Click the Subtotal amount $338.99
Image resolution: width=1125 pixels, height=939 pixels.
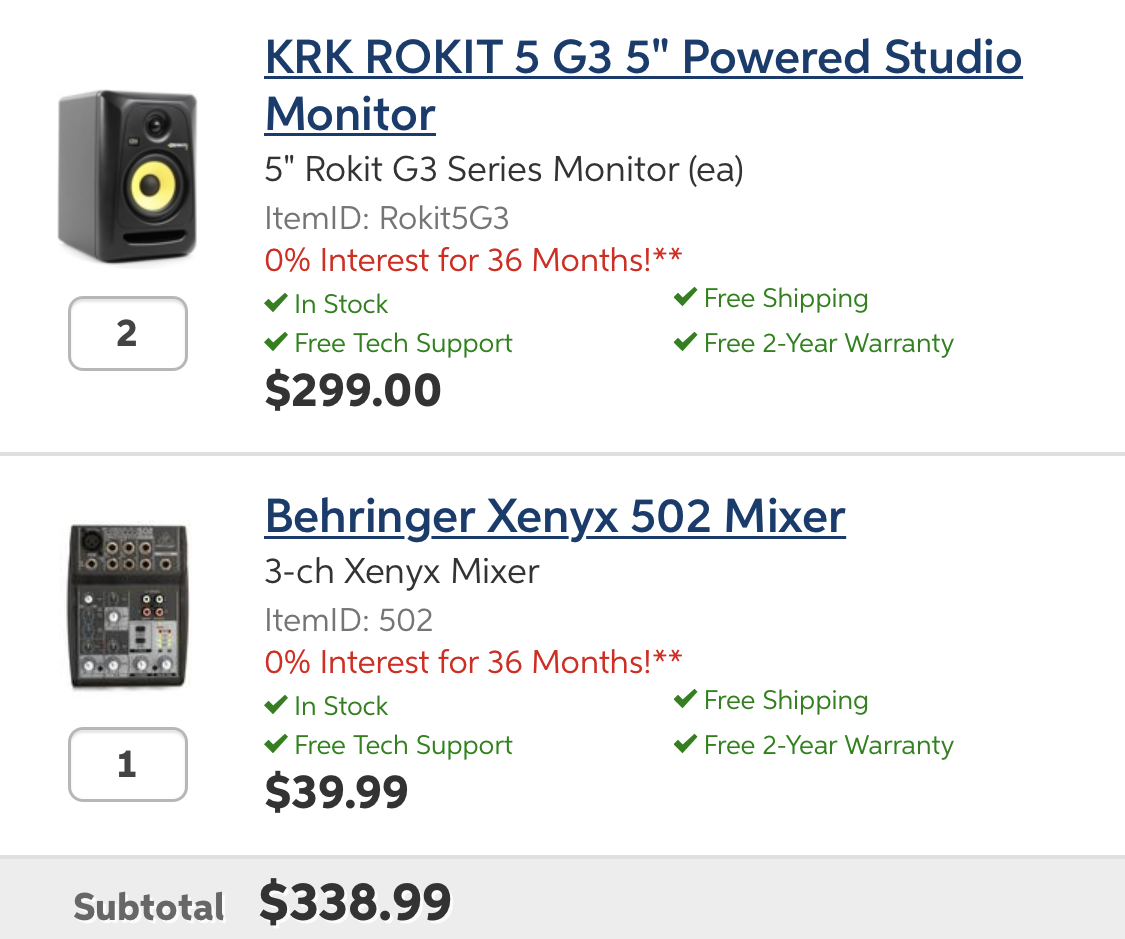pyautogui.click(x=355, y=903)
